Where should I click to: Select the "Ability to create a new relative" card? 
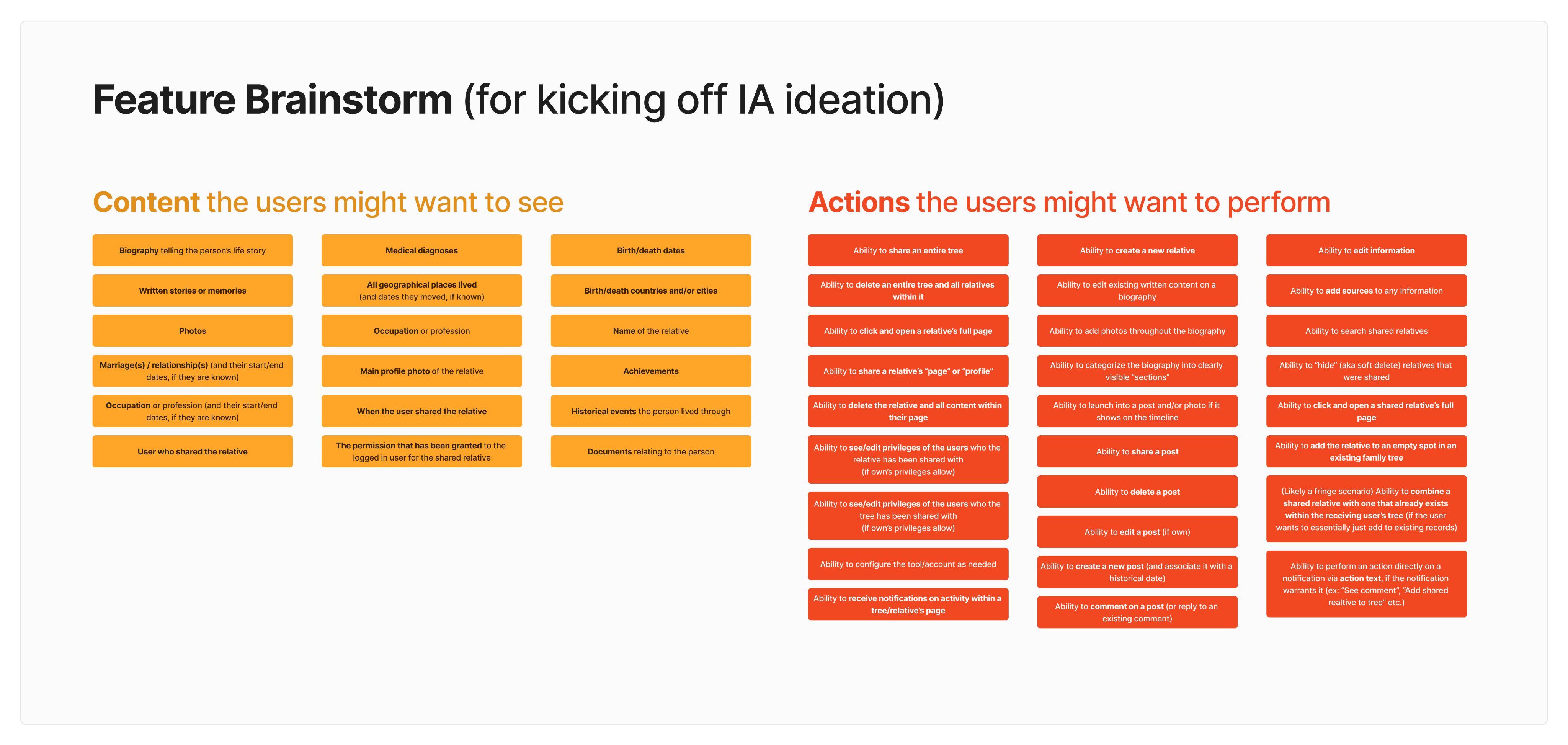pos(1137,250)
